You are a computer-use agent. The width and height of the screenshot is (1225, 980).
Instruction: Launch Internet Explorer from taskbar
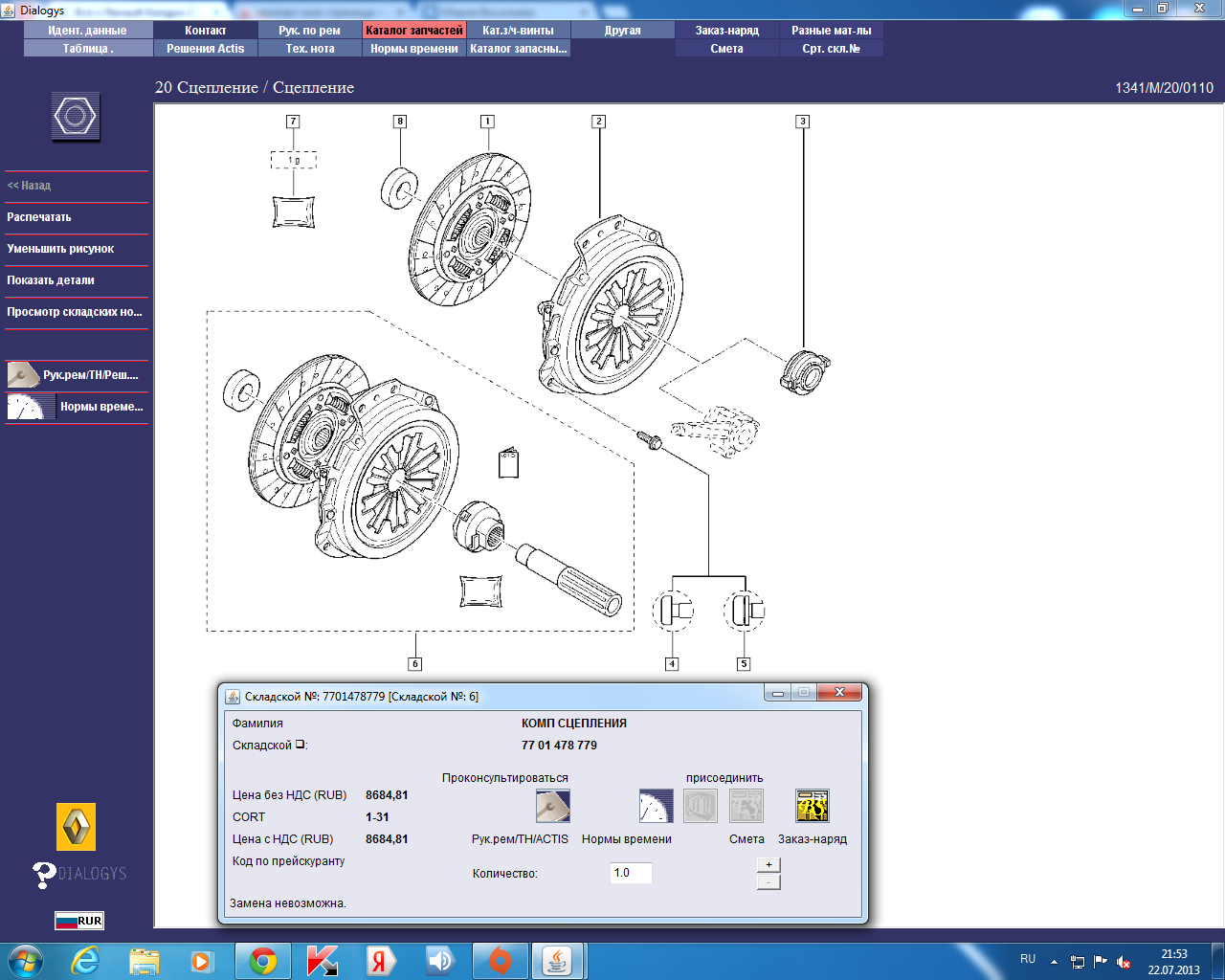[x=85, y=961]
